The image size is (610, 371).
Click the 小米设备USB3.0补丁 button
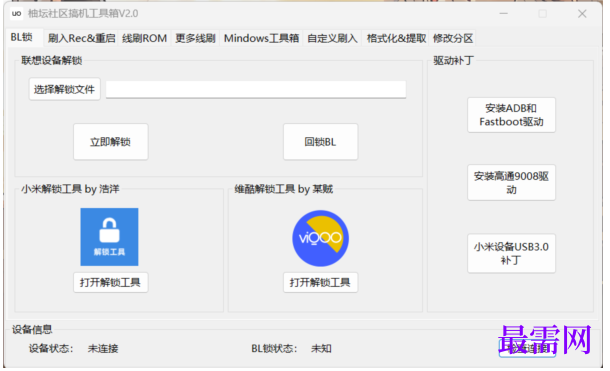point(511,253)
